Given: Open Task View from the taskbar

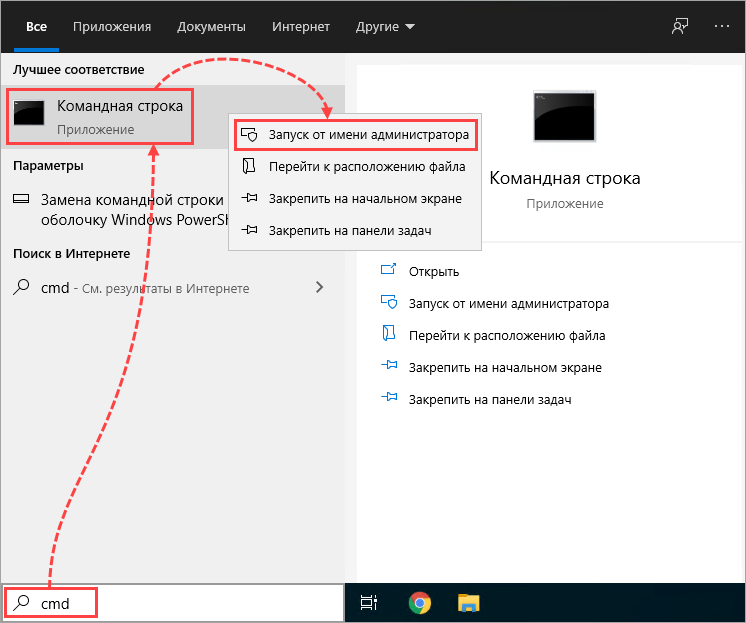Looking at the screenshot, I should (369, 603).
